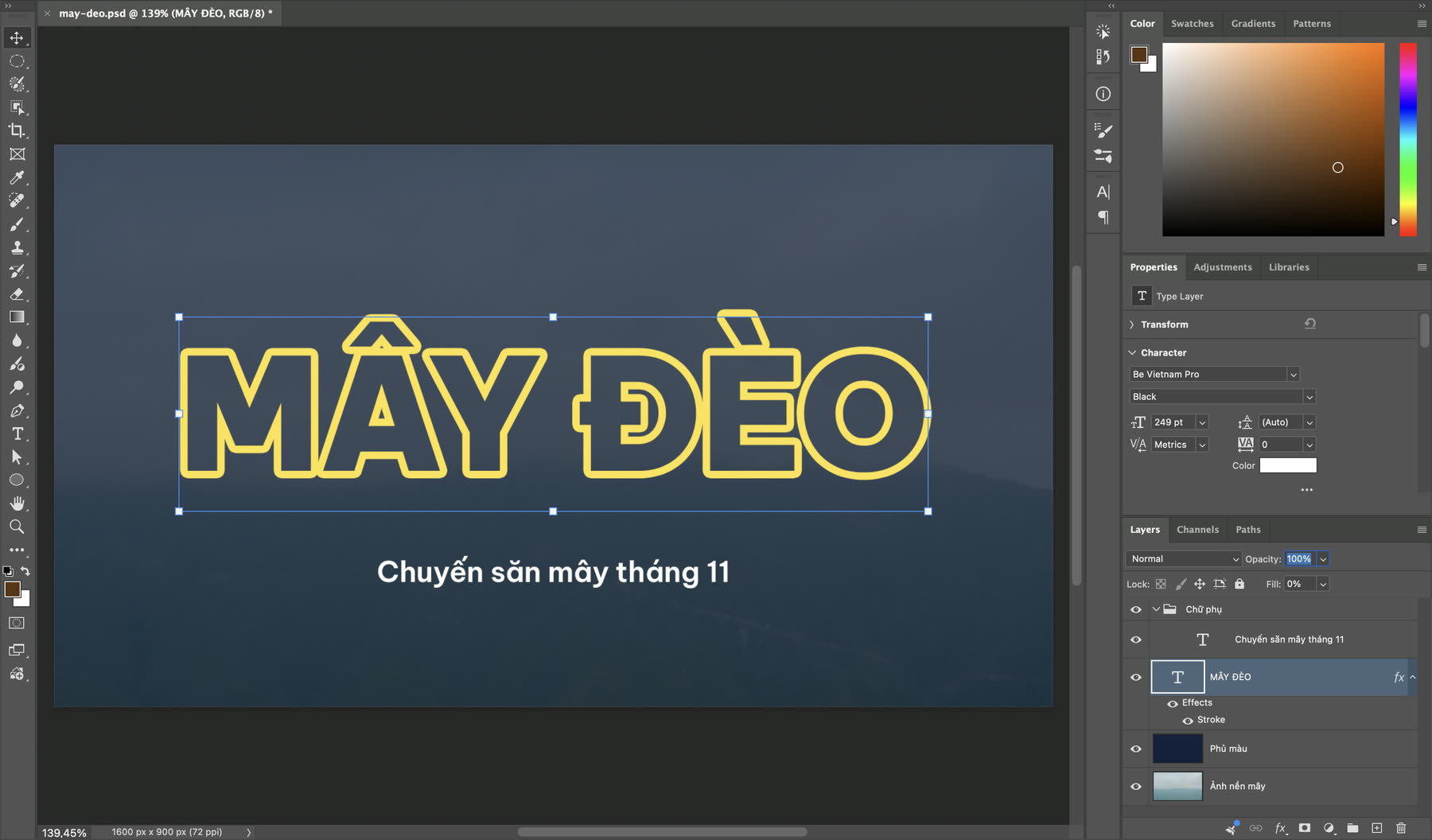Hide the MÂY ĐÈO layer
1432x840 pixels.
click(1136, 677)
